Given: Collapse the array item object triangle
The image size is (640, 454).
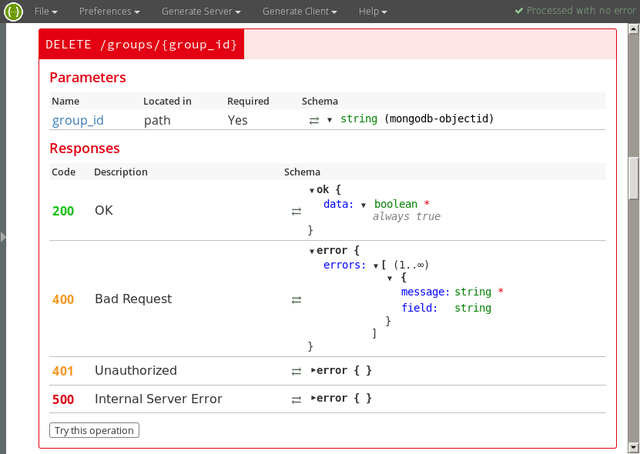Looking at the screenshot, I should point(390,278).
